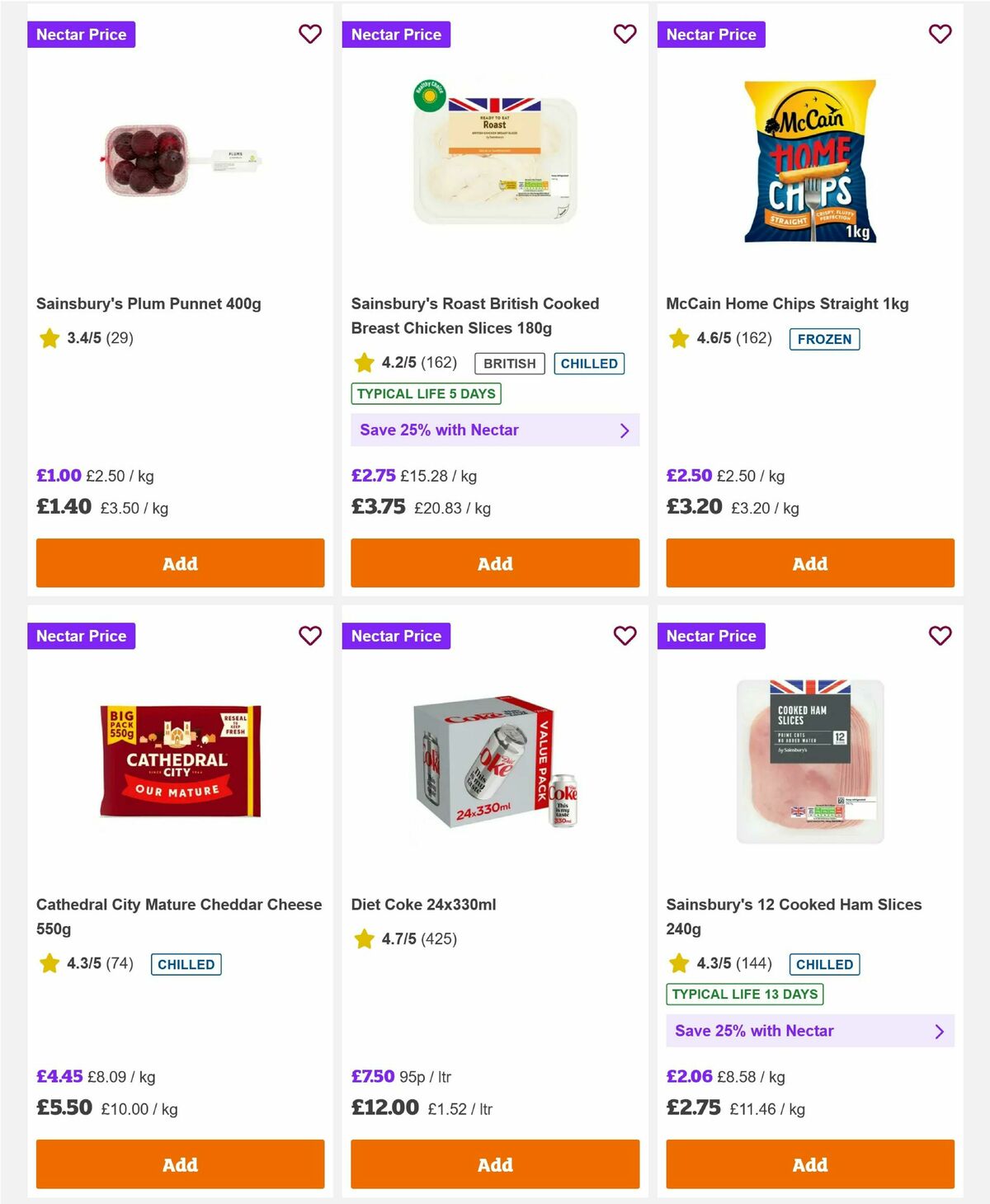
Task: Add Diet Coke 24x330ml to the basket
Action: [x=494, y=1164]
